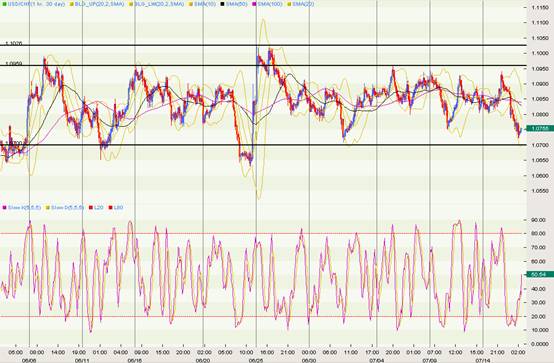Select the BLG_UP(20,2,SMA) legend label
Image resolution: width=554 pixels, height=363 pixels.
pyautogui.click(x=99, y=4)
